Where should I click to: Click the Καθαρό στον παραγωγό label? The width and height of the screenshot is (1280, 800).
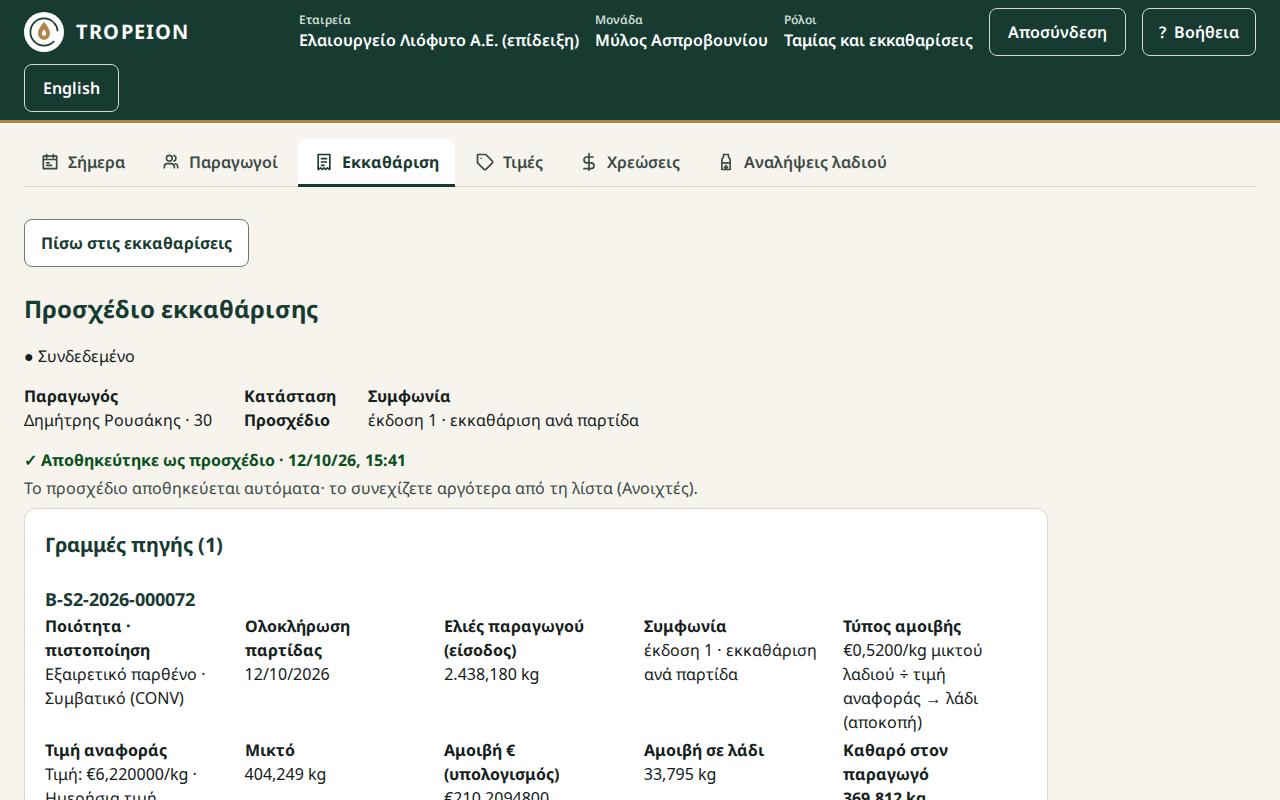tap(895, 762)
